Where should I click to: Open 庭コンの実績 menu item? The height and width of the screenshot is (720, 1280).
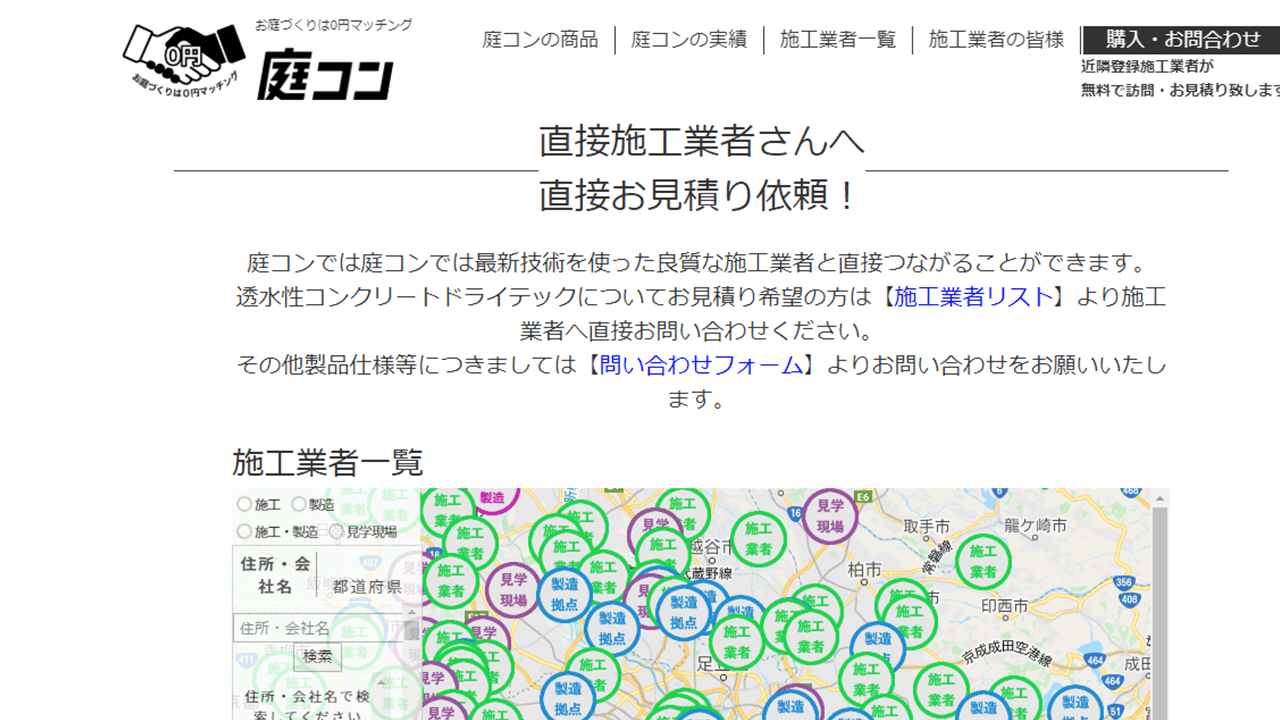point(688,40)
